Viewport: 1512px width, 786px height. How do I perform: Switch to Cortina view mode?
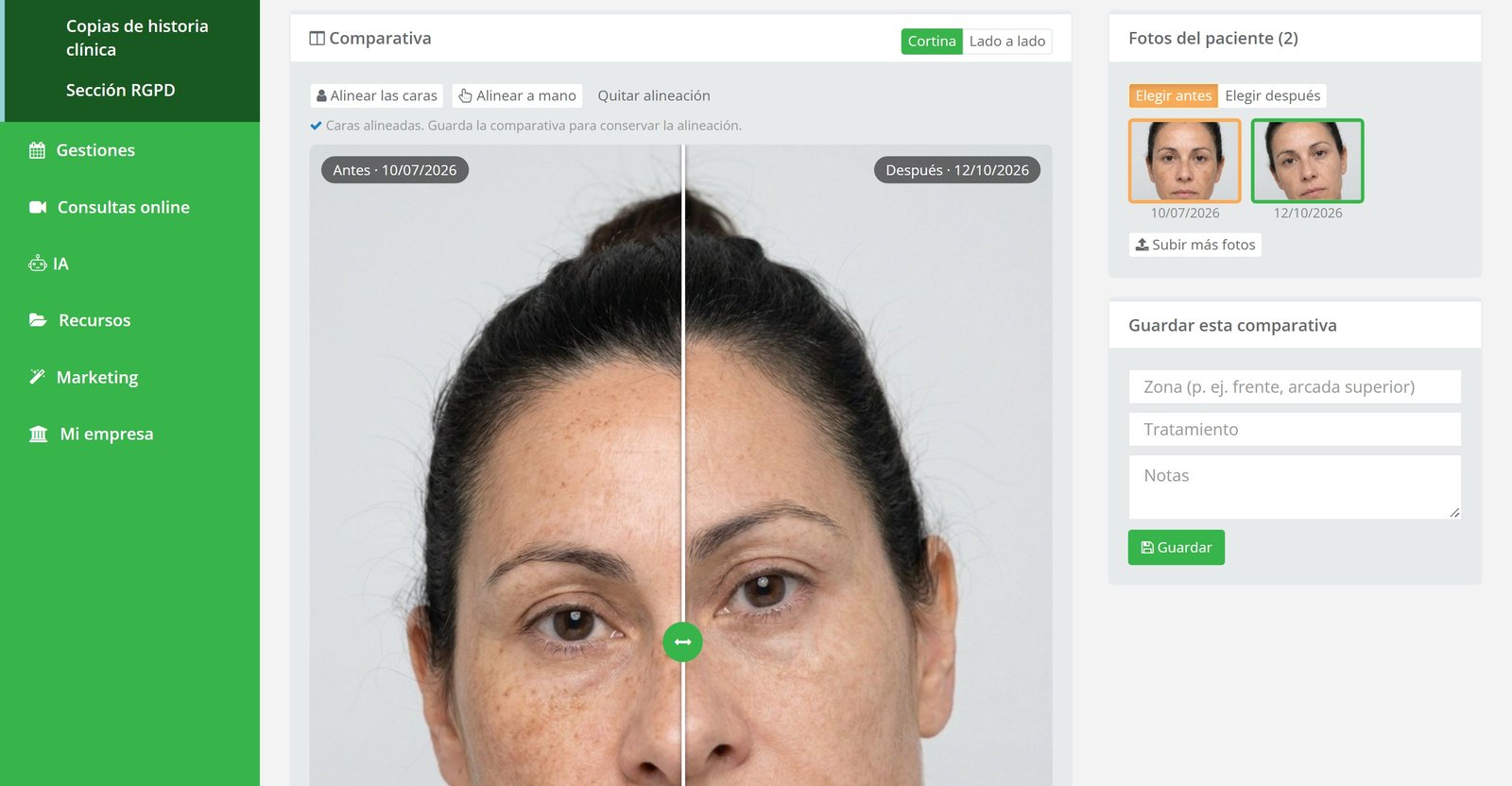[932, 42]
